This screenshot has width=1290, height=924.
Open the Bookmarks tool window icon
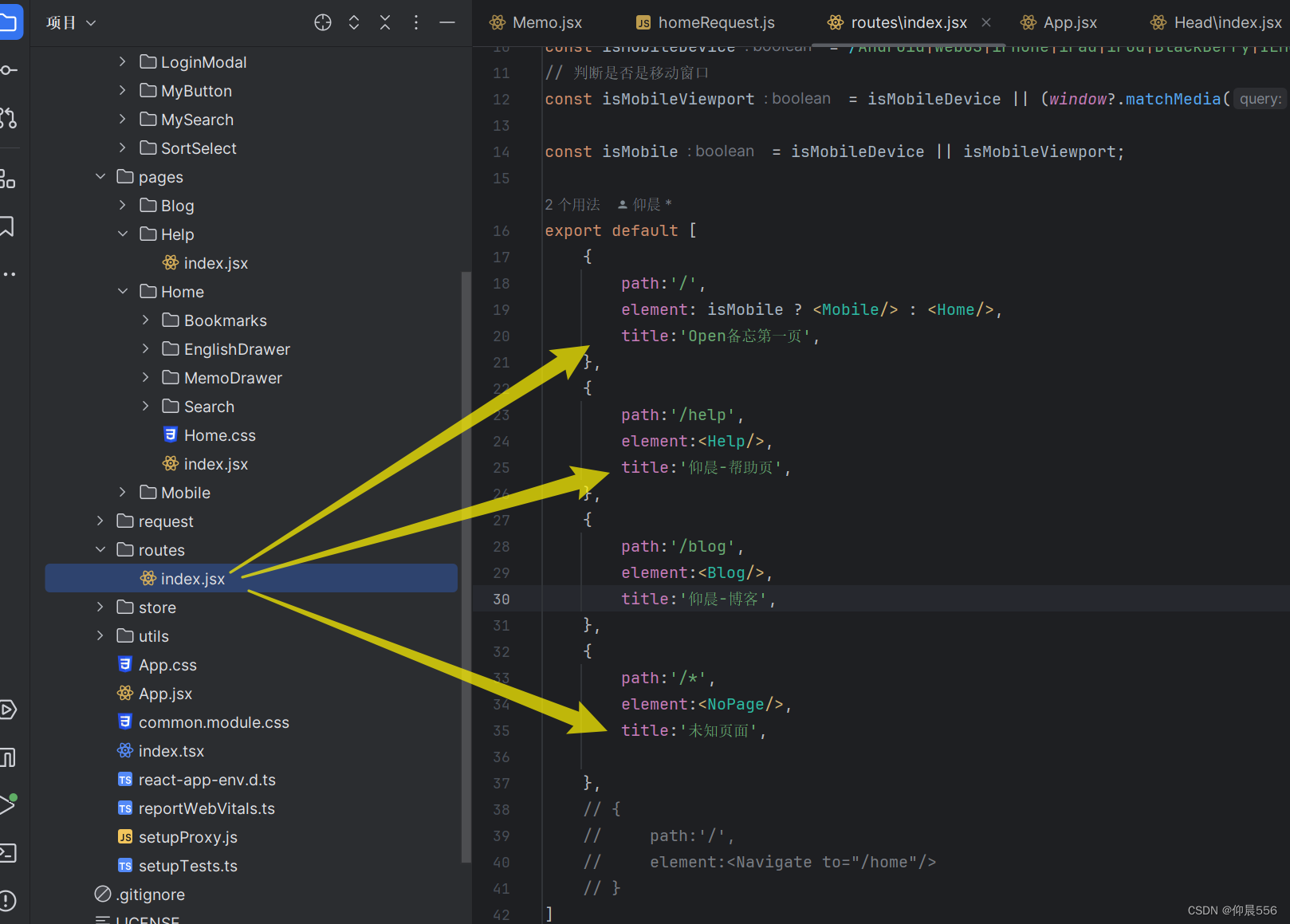pos(7,226)
